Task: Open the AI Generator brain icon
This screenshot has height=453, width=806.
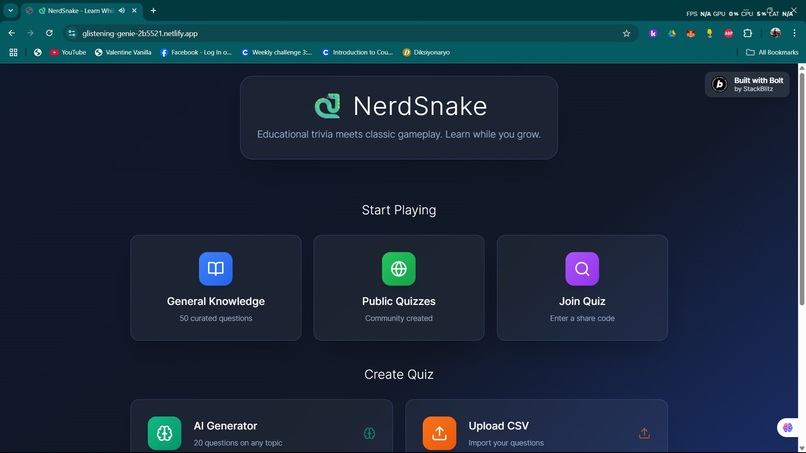Action: pyautogui.click(x=164, y=433)
